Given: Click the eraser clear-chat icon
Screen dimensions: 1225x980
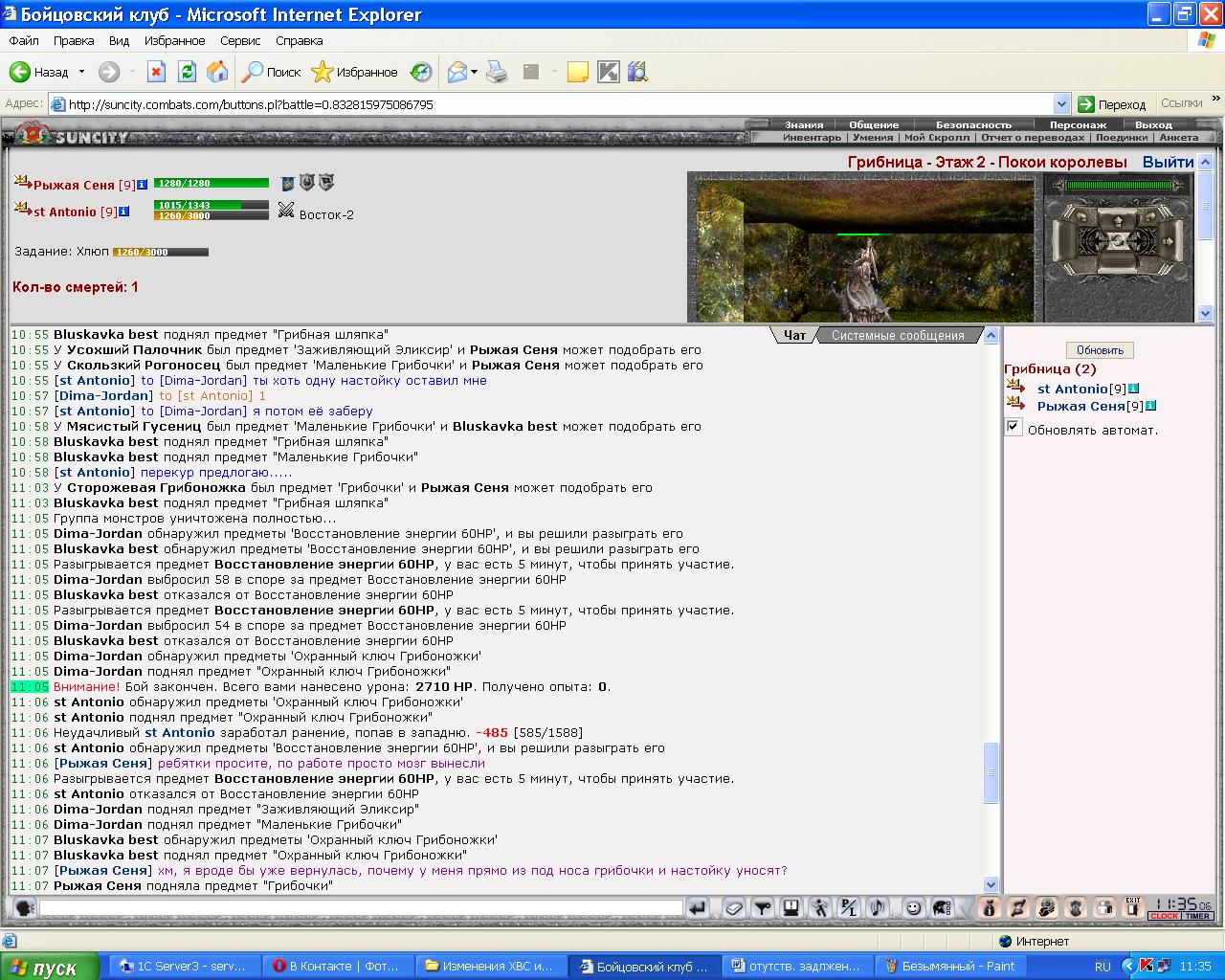Looking at the screenshot, I should [734, 907].
